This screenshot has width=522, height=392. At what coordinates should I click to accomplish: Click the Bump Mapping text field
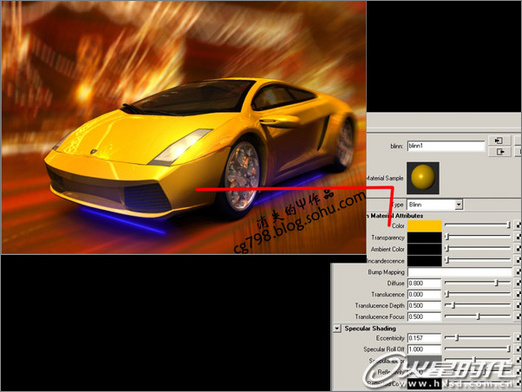[x=460, y=272]
